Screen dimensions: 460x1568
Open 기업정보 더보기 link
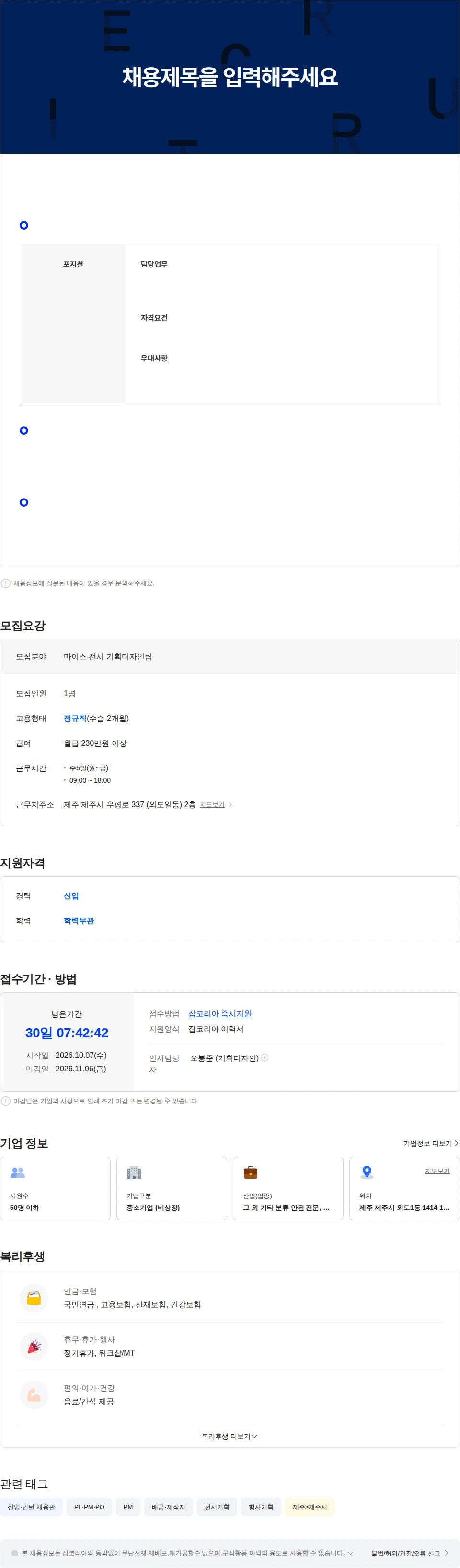pyautogui.click(x=430, y=1142)
